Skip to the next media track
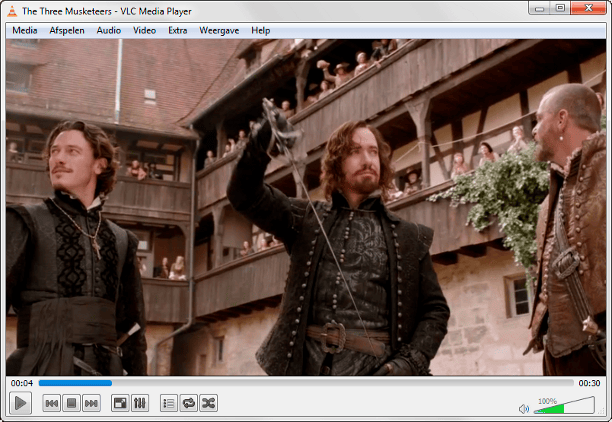Image resolution: width=612 pixels, height=422 pixels. tap(91, 403)
